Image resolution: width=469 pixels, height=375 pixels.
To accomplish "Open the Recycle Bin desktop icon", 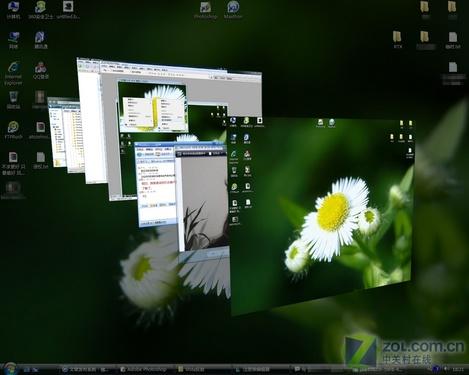I will pos(14,100).
